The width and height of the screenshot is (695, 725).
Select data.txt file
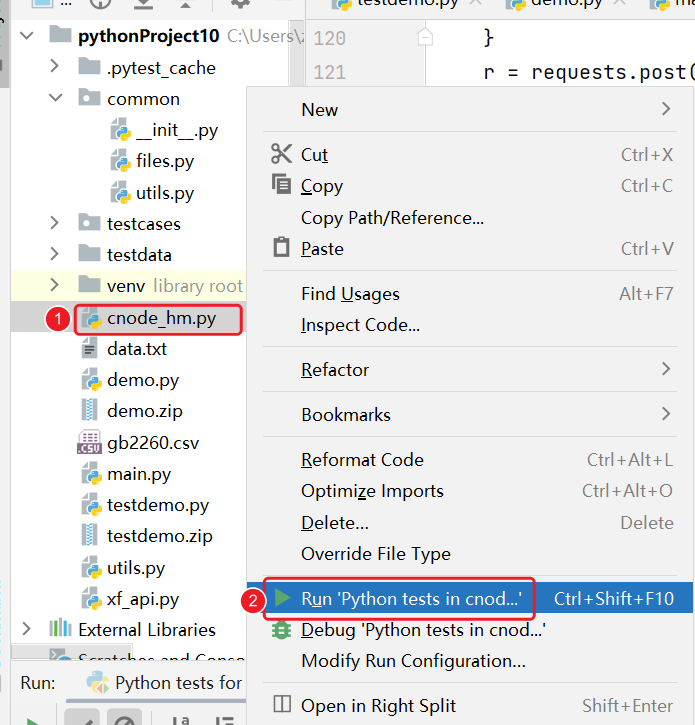pyautogui.click(x=137, y=349)
